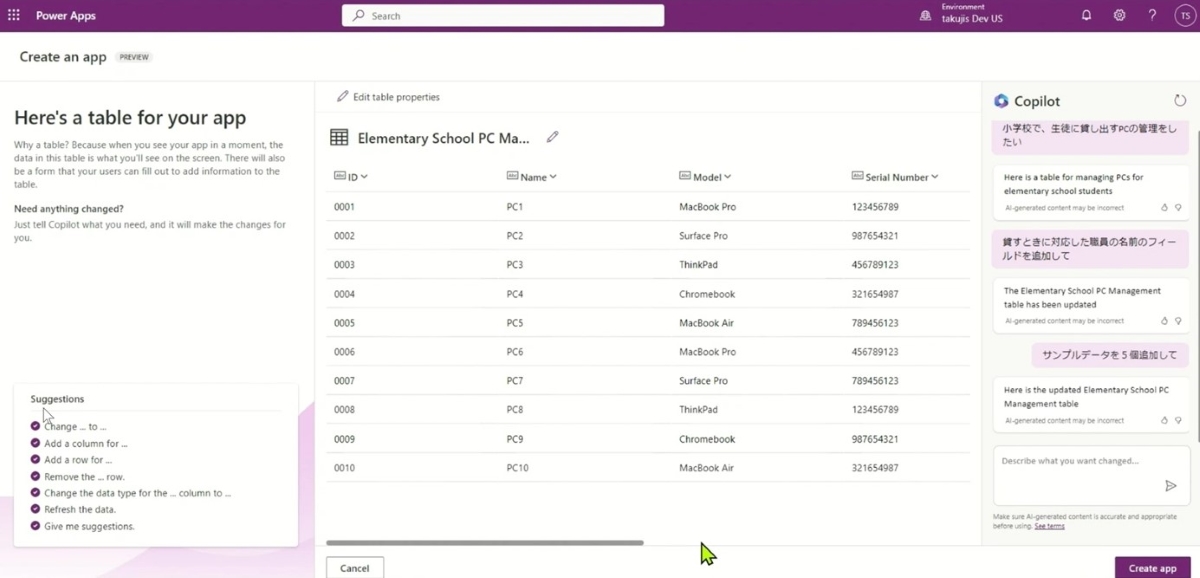Send the Copilot message arrow icon
This screenshot has height=578, width=1200.
tap(1171, 486)
